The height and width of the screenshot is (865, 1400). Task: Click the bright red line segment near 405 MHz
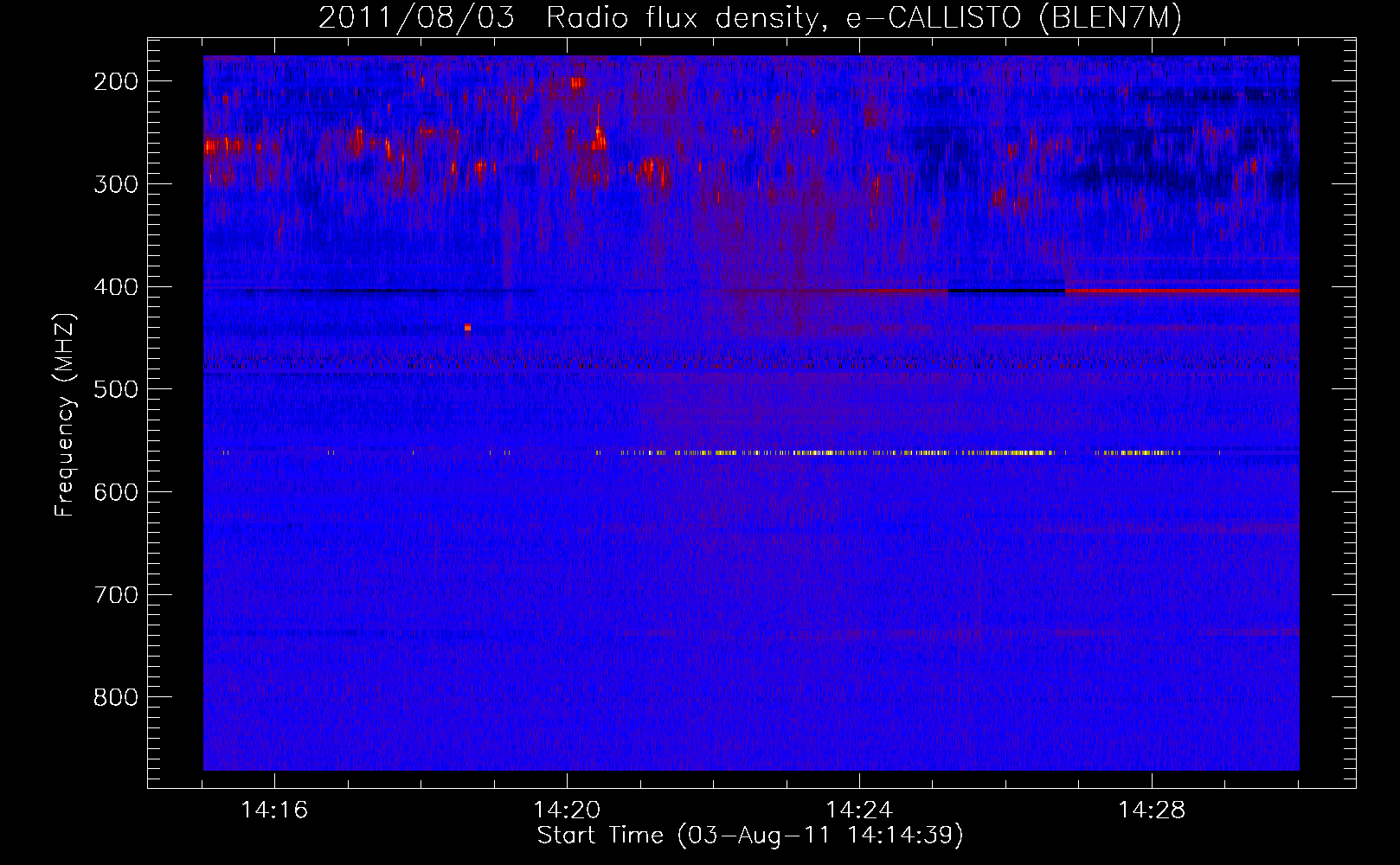coord(1182,291)
